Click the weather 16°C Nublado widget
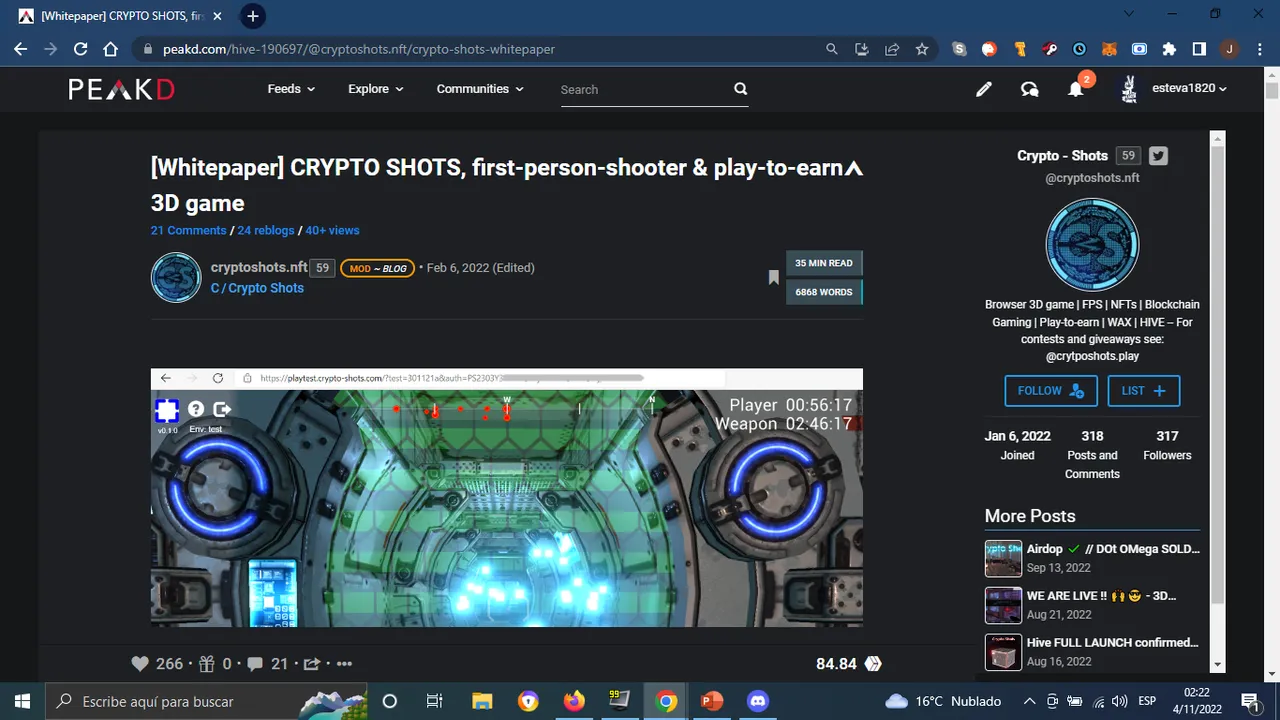 coord(943,701)
